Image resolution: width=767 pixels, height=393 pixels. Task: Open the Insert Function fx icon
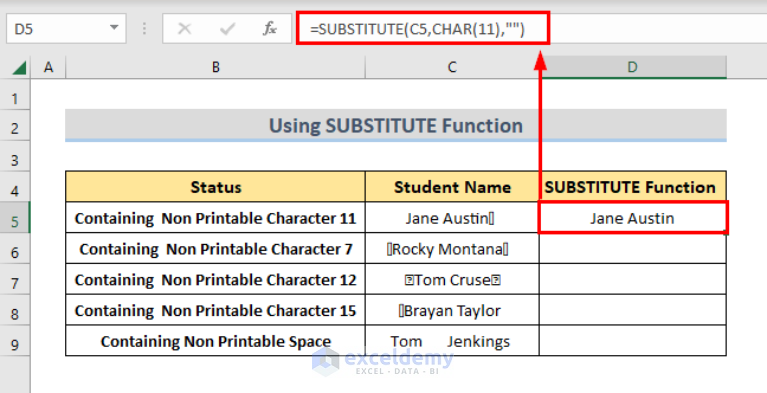pyautogui.click(x=270, y=29)
